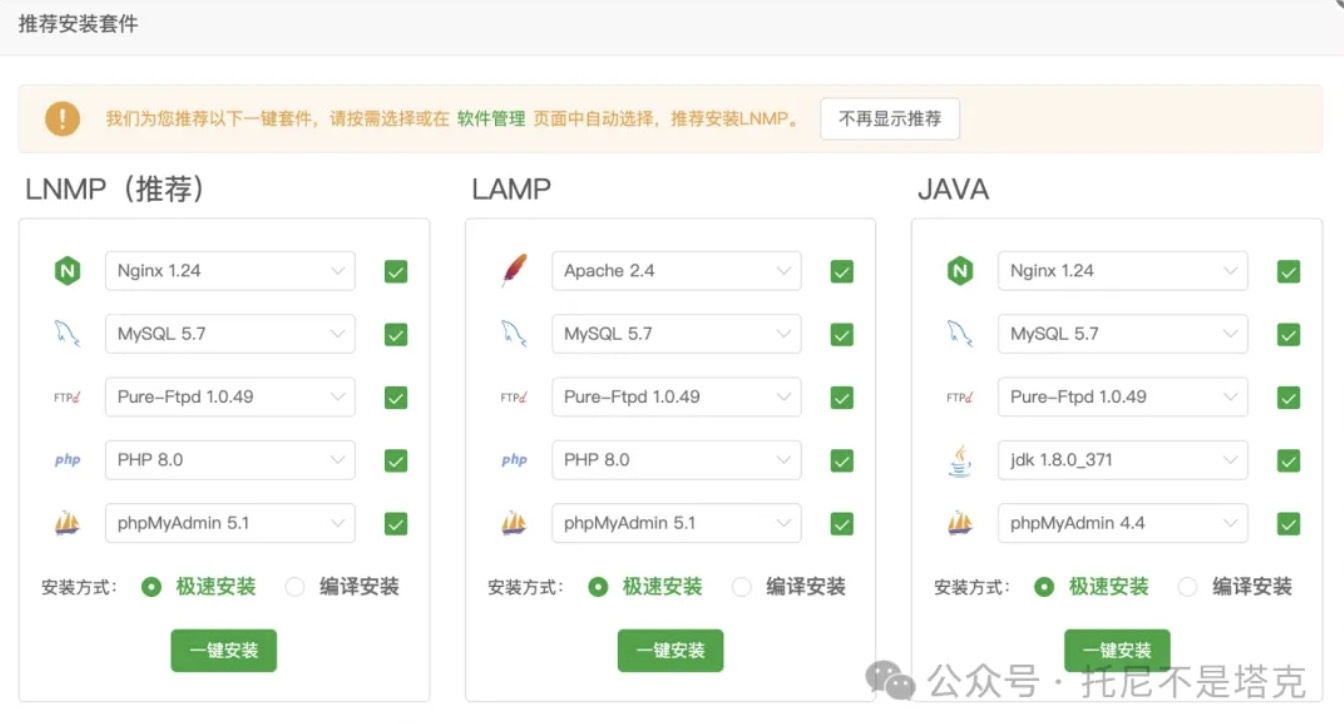Uncheck PHP 8.0 in LNMP column

coord(396,461)
